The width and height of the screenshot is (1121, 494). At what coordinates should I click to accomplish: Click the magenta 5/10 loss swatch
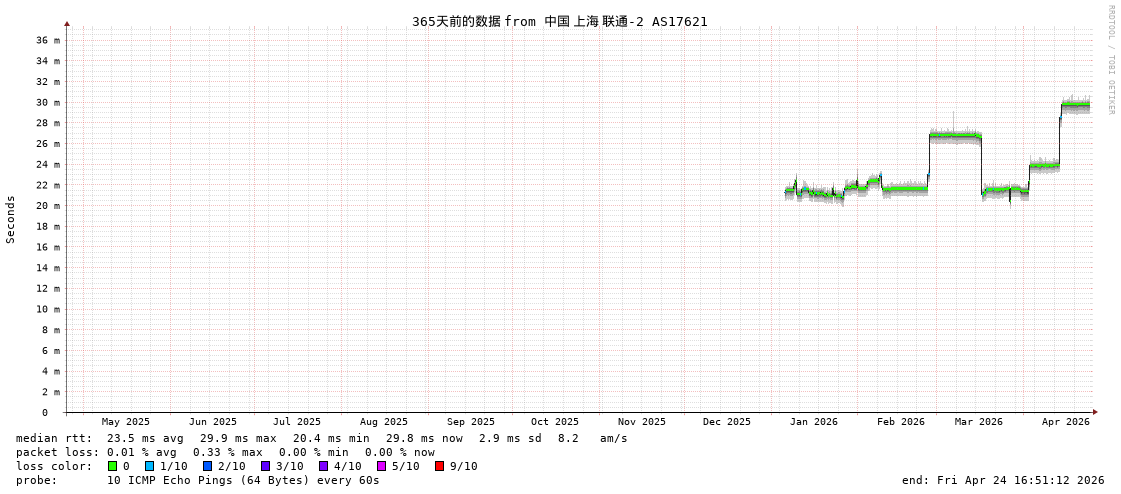pos(381,466)
